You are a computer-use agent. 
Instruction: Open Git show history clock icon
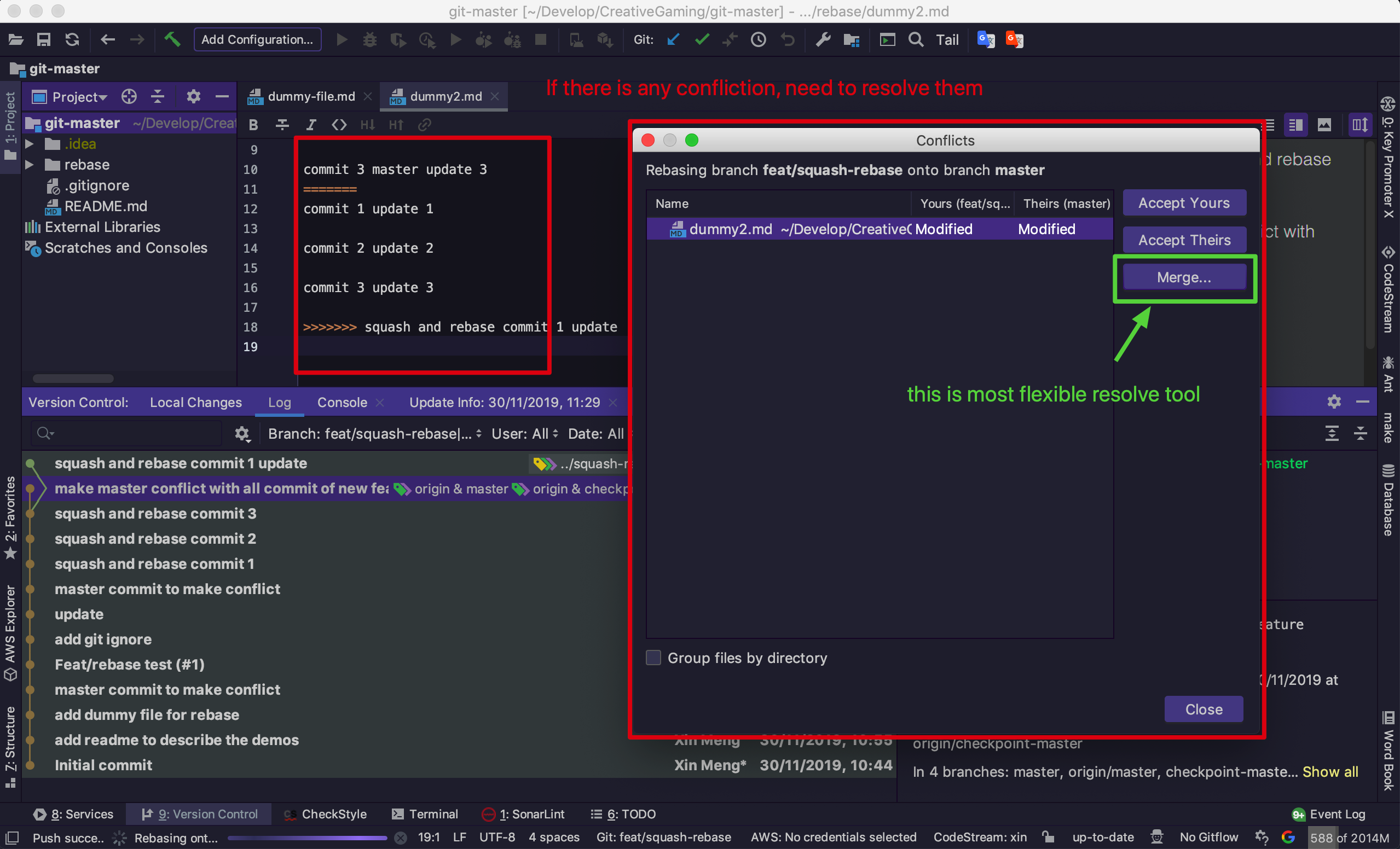[x=759, y=39]
